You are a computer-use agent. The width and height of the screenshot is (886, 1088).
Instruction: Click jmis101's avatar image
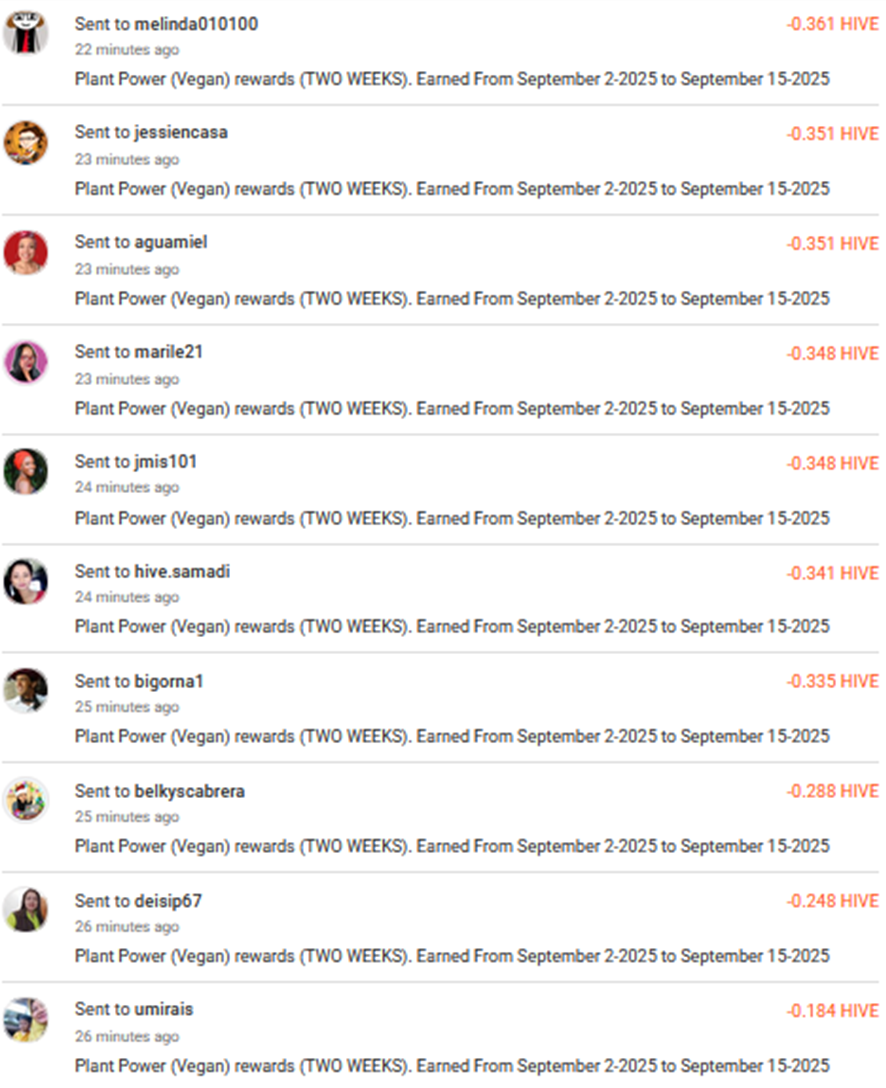[26, 471]
